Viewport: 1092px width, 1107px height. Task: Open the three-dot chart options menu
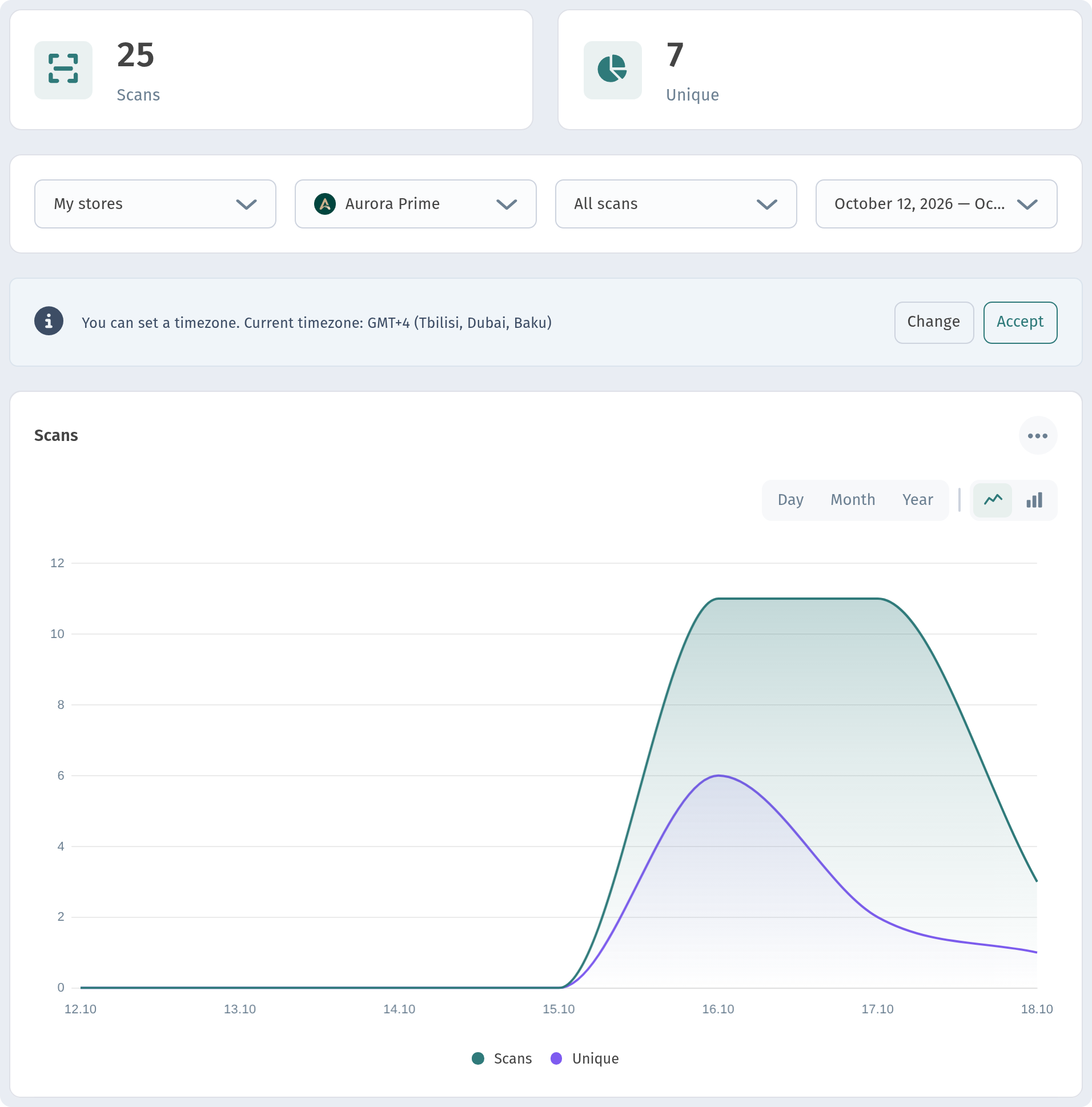coord(1037,435)
